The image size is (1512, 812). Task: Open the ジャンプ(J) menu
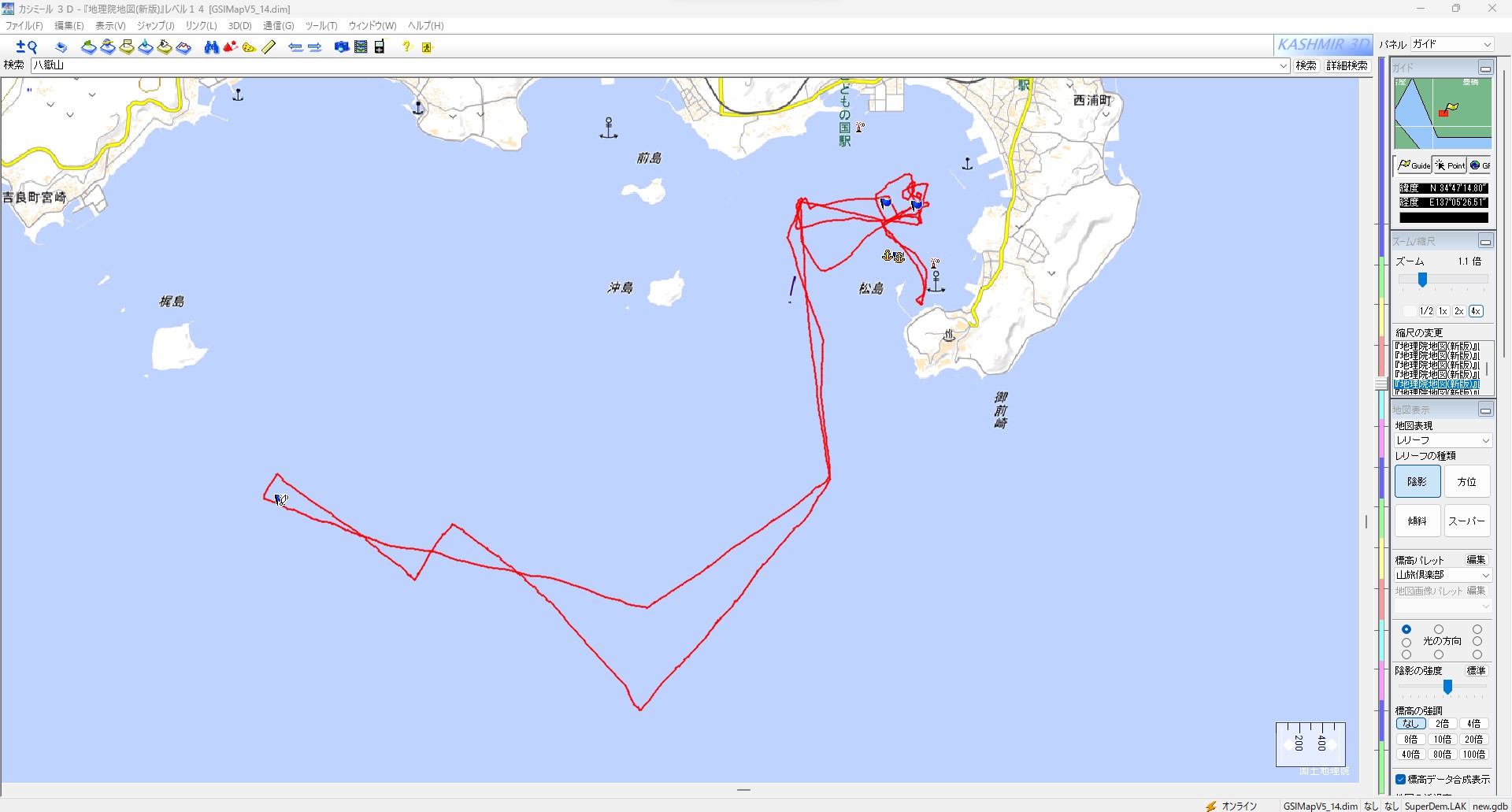tap(155, 26)
